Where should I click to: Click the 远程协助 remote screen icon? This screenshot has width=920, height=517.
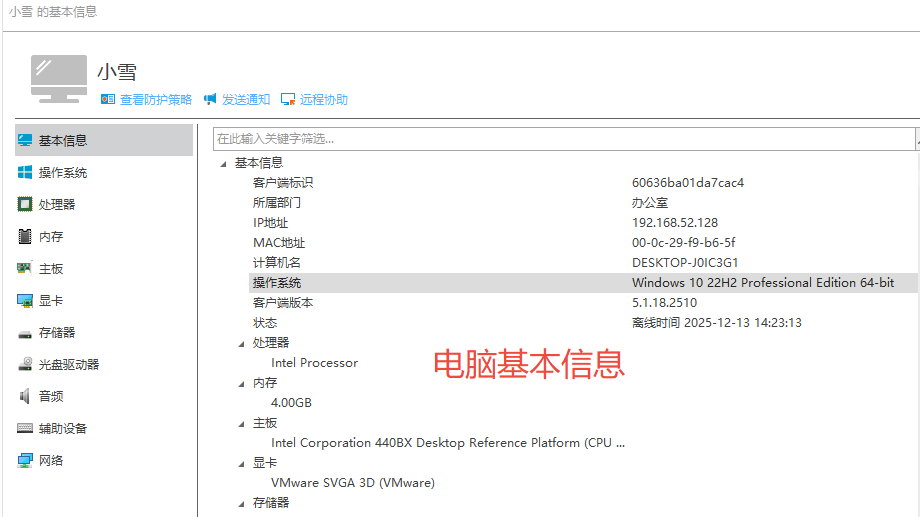click(x=288, y=99)
